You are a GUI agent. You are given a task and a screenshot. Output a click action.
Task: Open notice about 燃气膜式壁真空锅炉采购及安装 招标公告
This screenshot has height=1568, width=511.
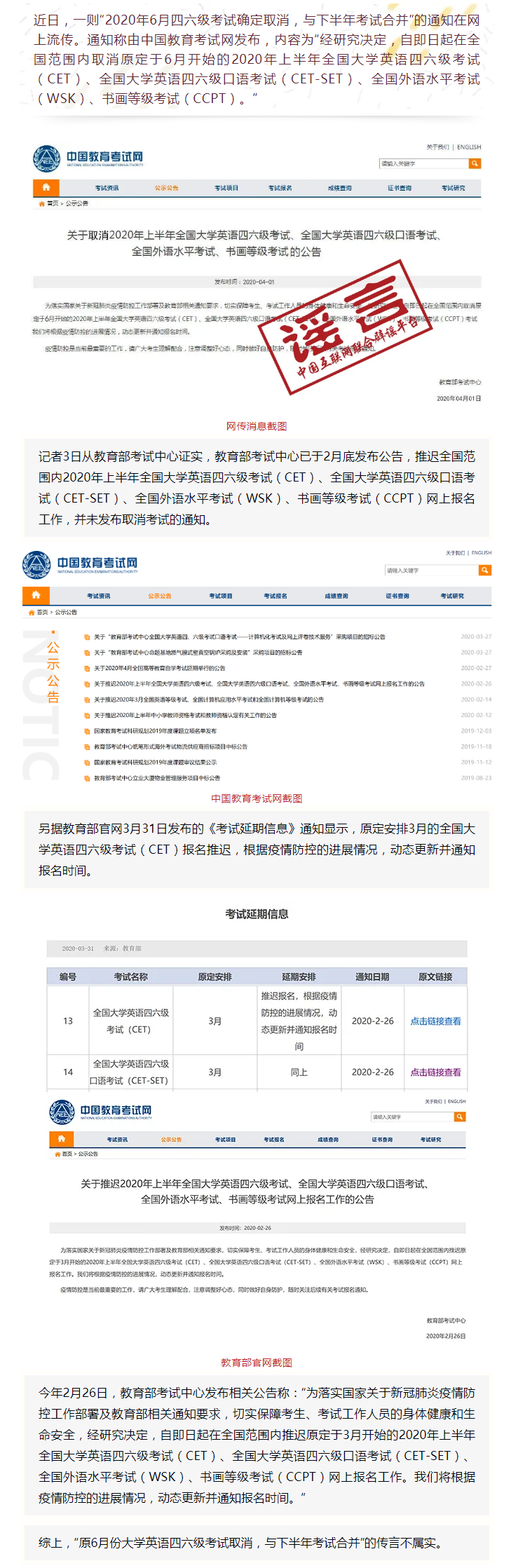(x=198, y=653)
